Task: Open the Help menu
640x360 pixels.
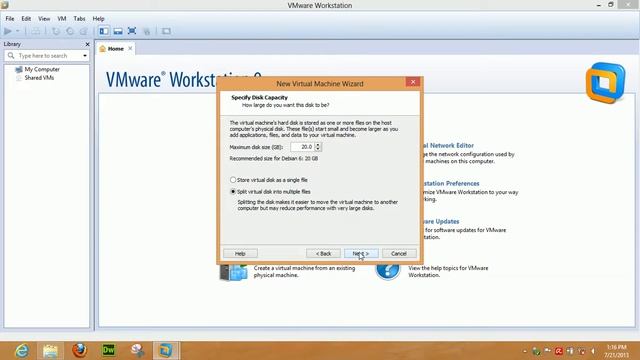Action: point(98,19)
